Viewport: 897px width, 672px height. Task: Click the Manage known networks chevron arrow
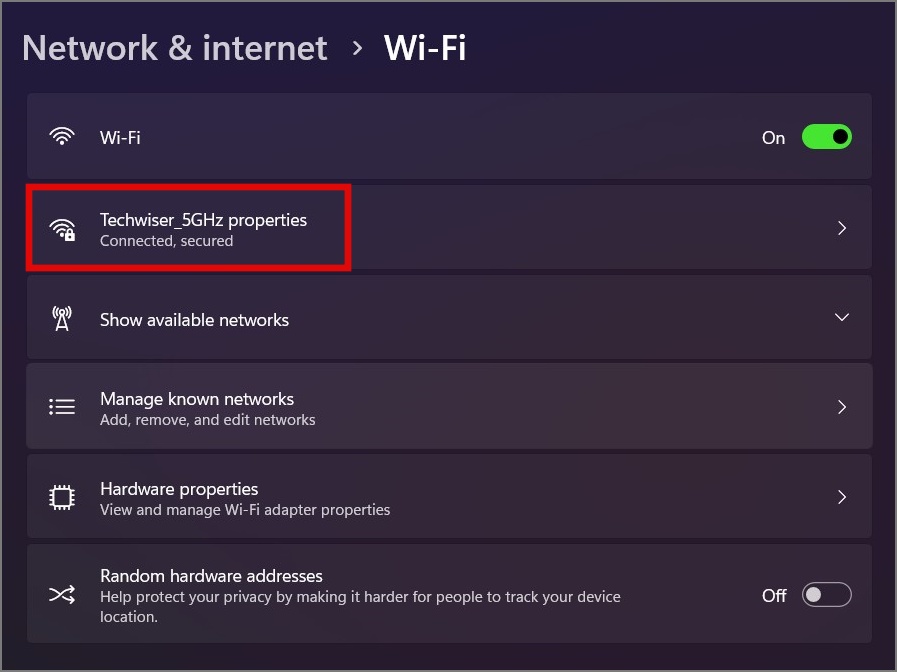pyautogui.click(x=842, y=407)
